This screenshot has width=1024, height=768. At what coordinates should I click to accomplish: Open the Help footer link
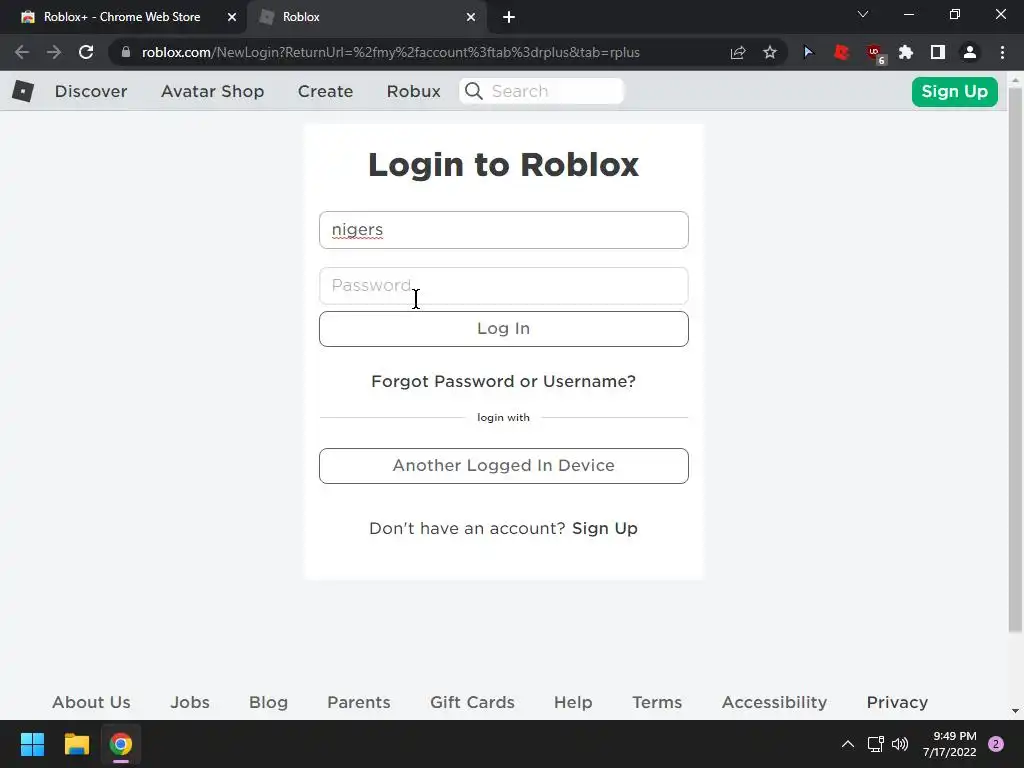pos(573,702)
